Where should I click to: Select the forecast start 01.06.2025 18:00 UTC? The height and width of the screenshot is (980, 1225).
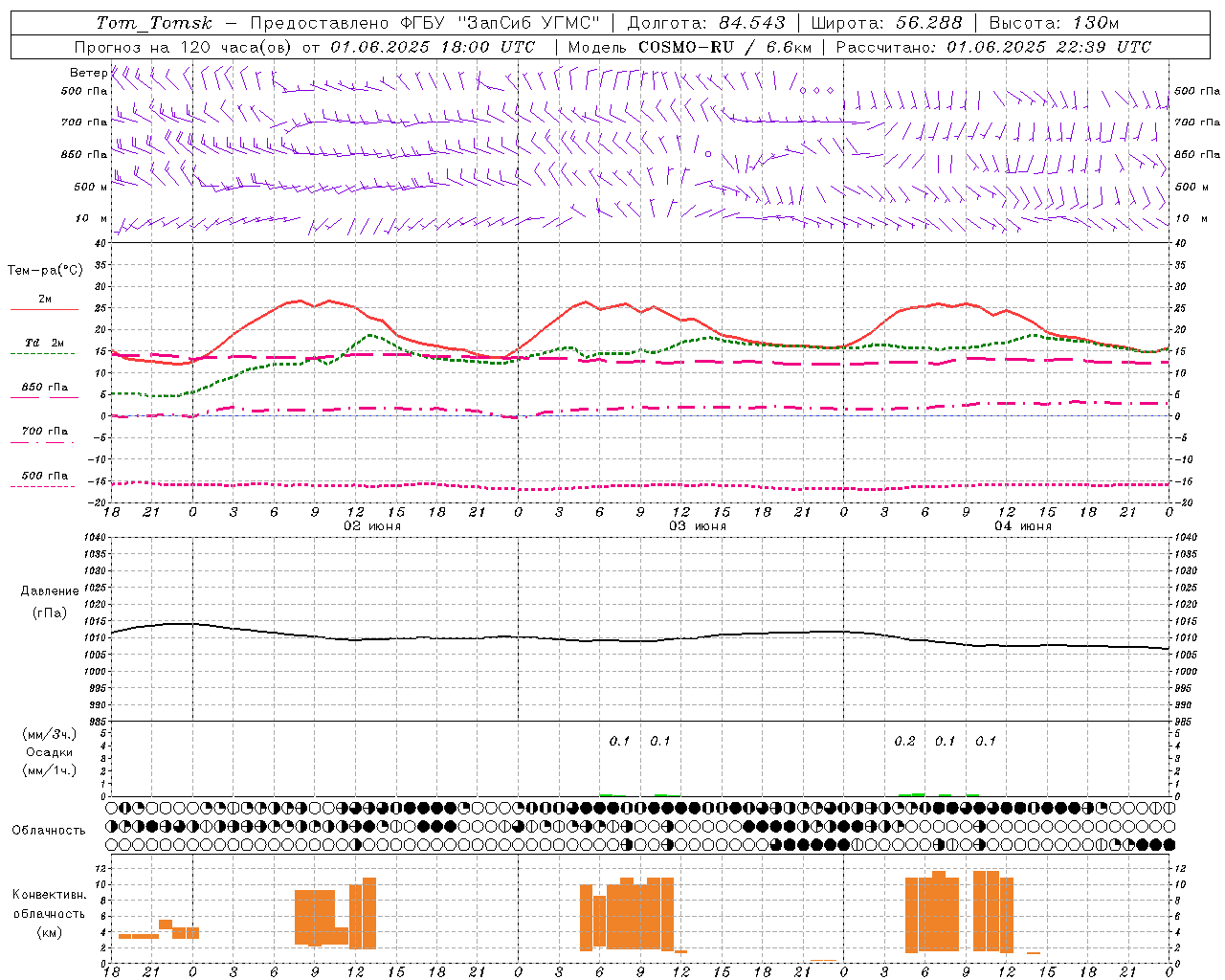pos(434,47)
